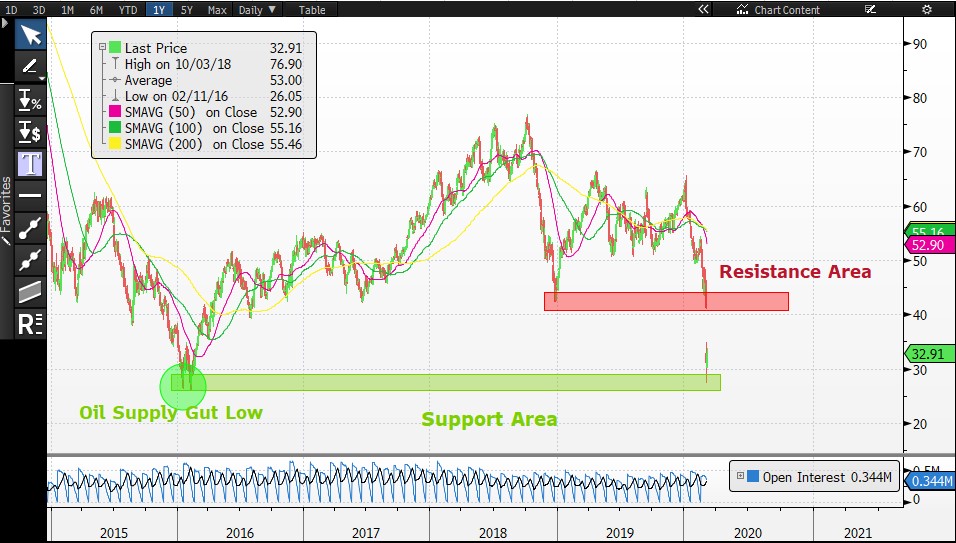
Task: Activate the Text annotation tool
Action: pos(30,164)
